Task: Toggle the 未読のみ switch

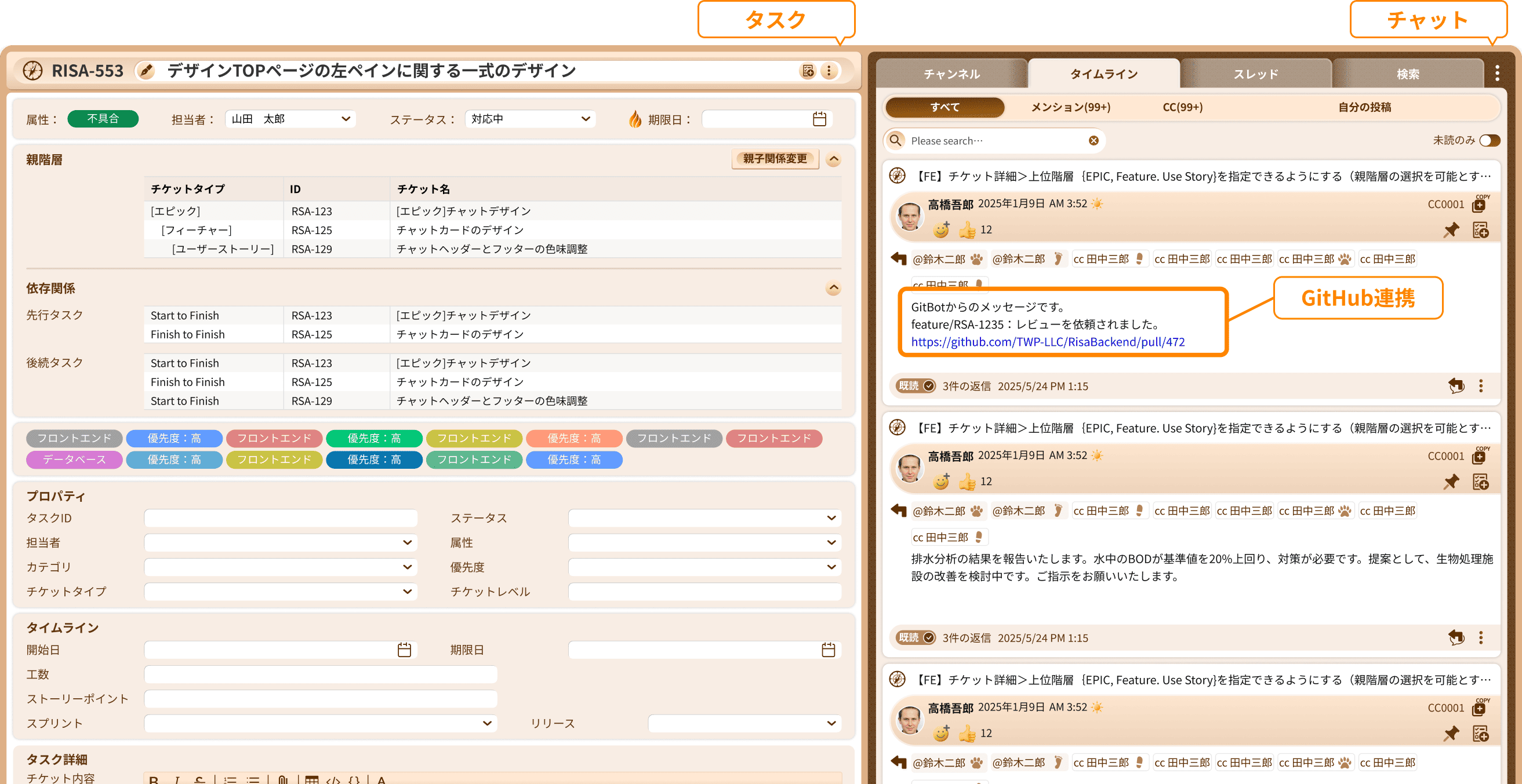Action: (x=1489, y=140)
